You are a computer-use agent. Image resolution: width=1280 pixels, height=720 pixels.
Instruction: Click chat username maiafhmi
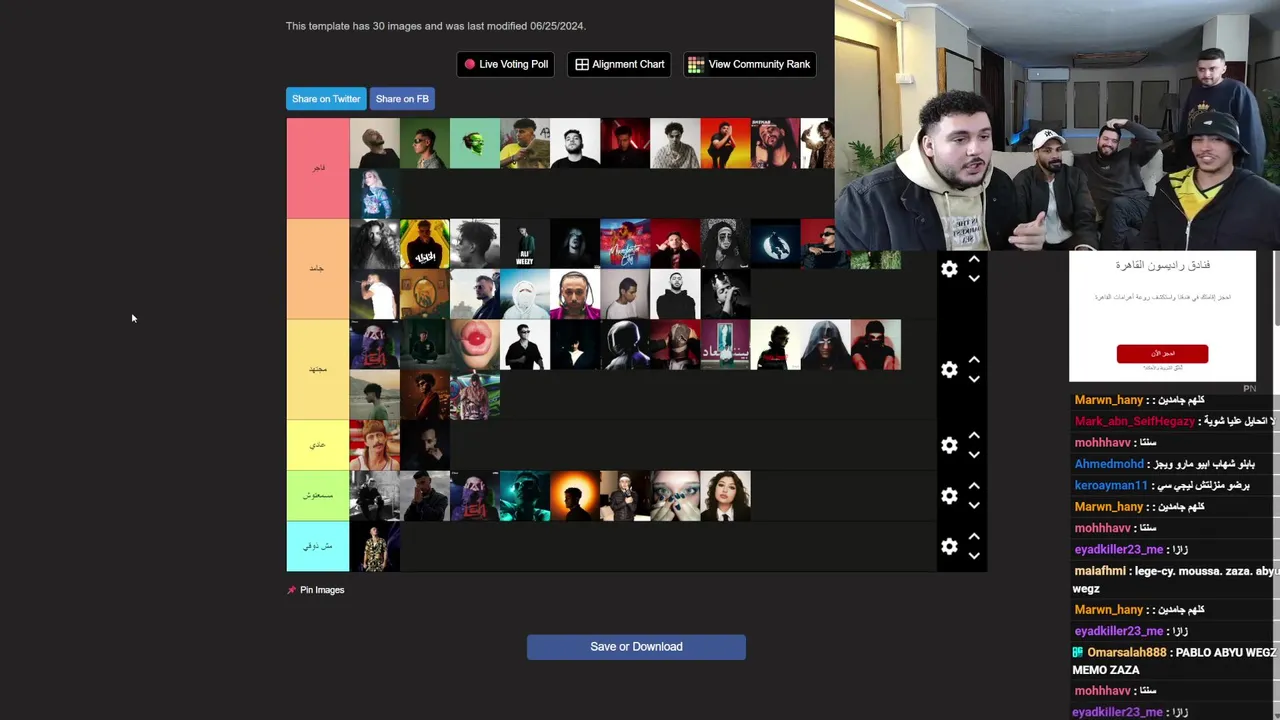point(1099,571)
